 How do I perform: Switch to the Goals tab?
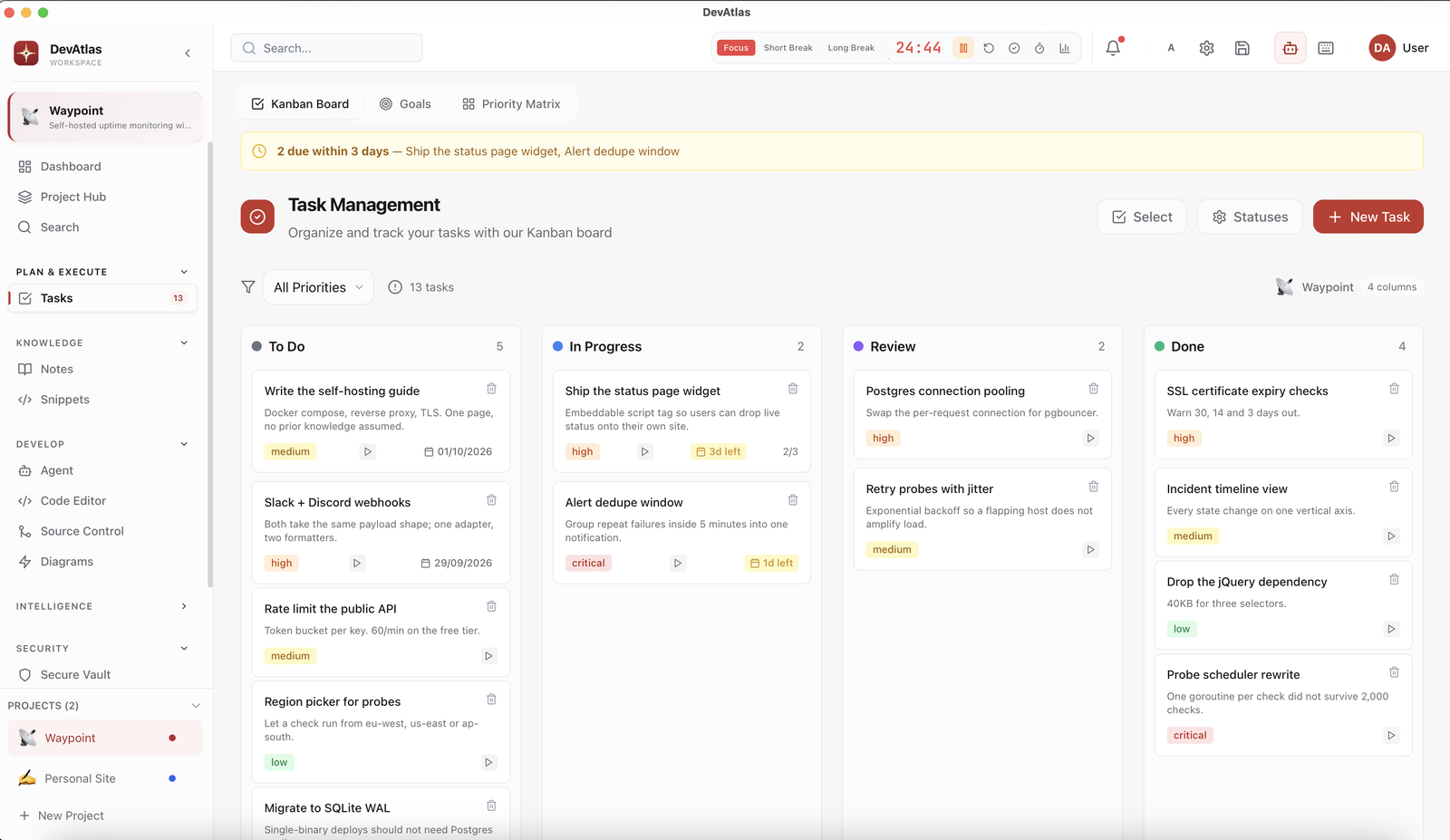(x=405, y=104)
